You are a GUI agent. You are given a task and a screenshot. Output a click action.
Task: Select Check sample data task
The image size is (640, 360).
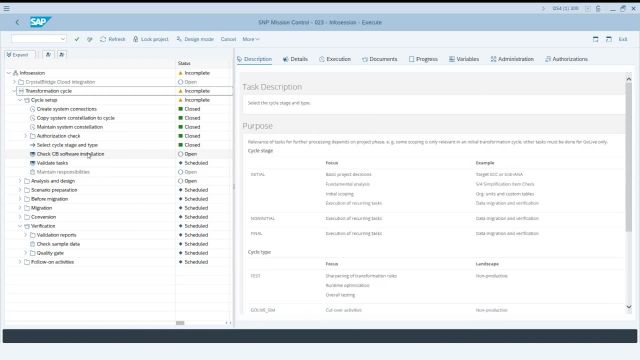click(58, 244)
